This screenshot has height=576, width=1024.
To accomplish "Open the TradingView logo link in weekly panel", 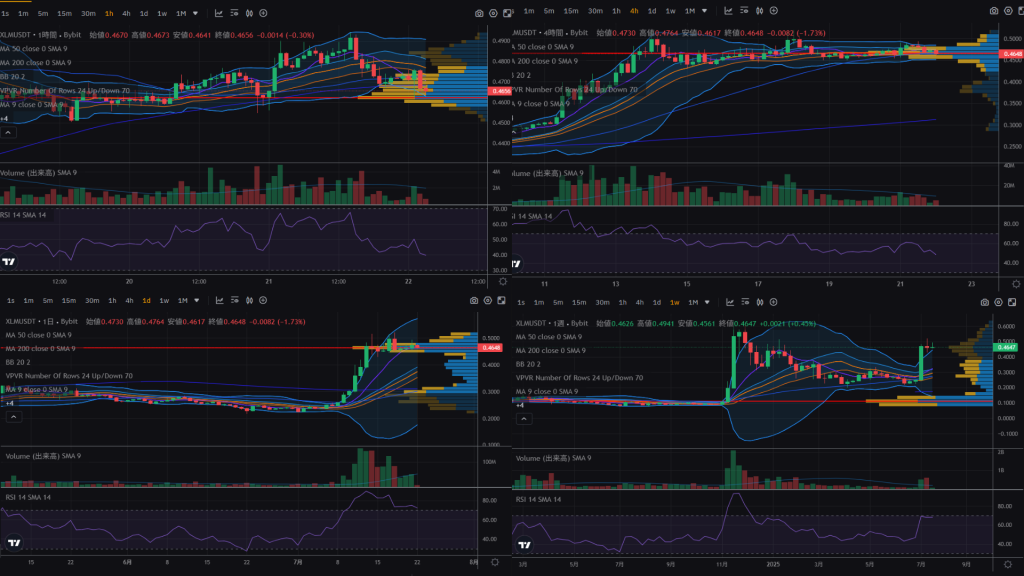I will 524,545.
